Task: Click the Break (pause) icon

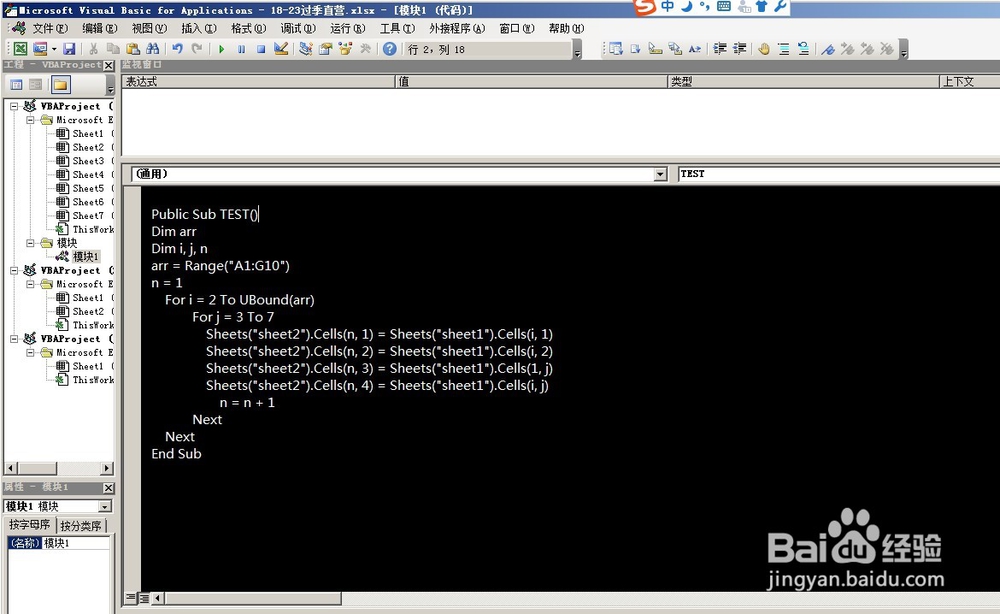Action: tap(241, 49)
